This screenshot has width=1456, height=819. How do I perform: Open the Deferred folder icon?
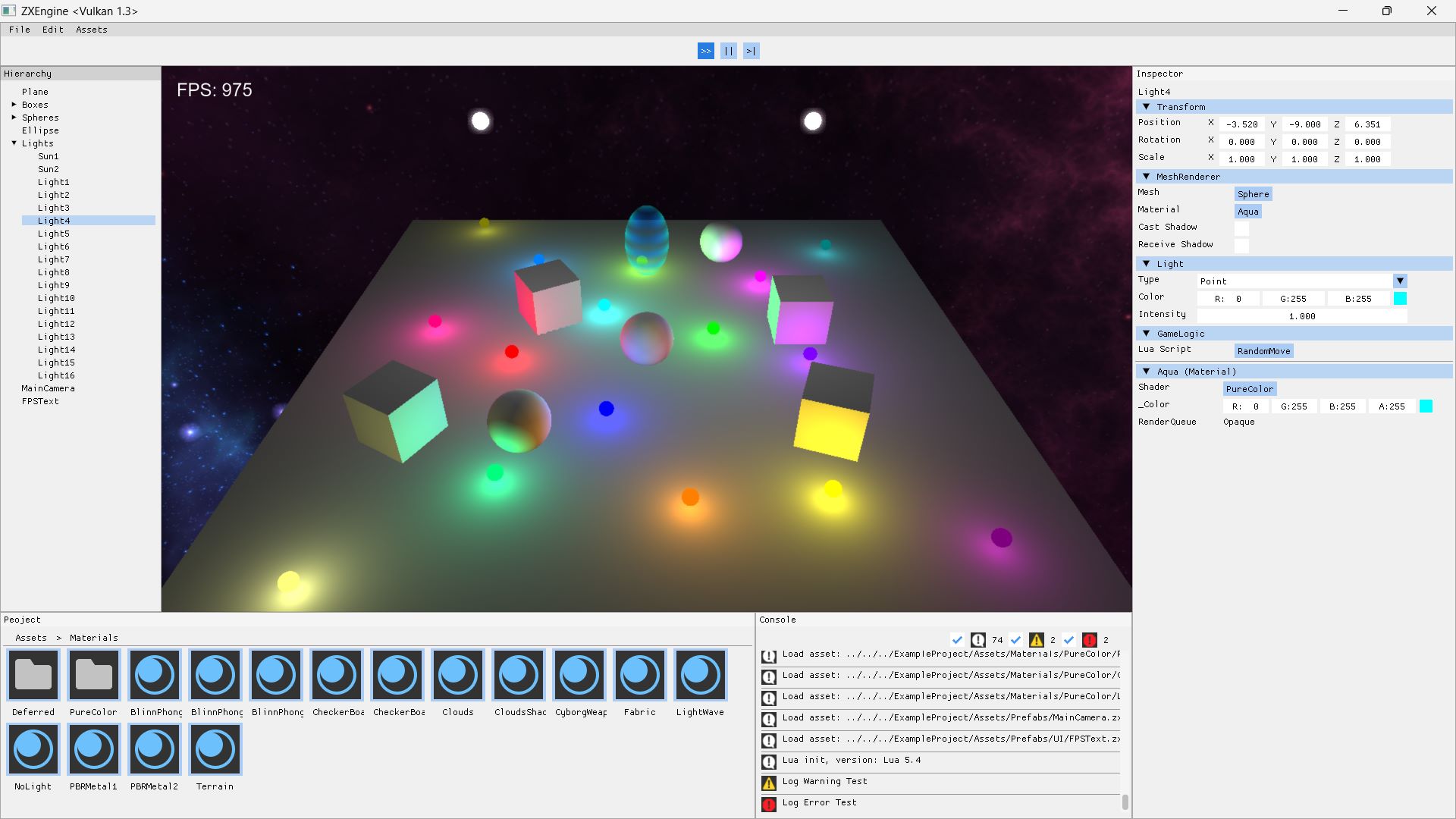click(33, 674)
